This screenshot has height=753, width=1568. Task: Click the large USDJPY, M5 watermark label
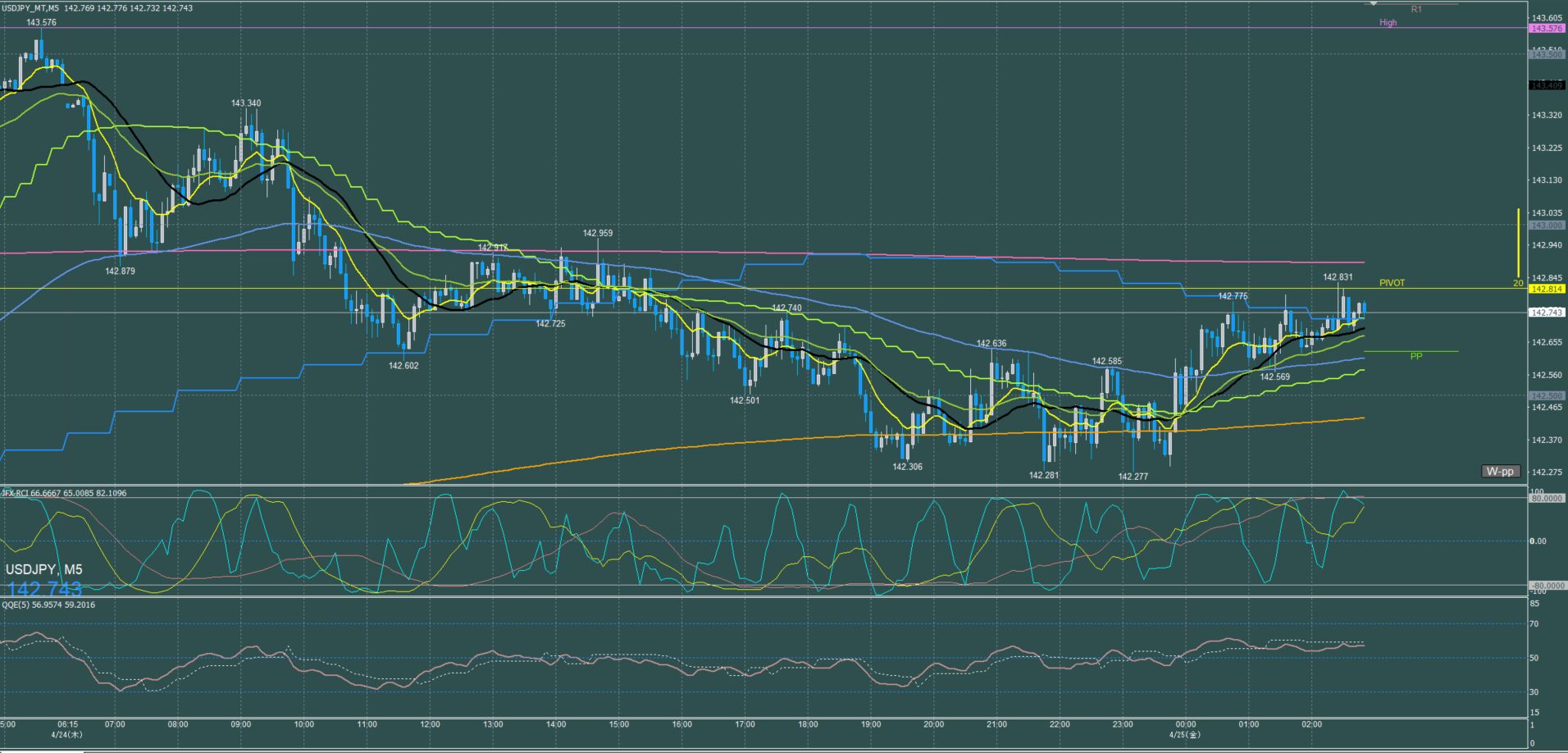click(43, 569)
